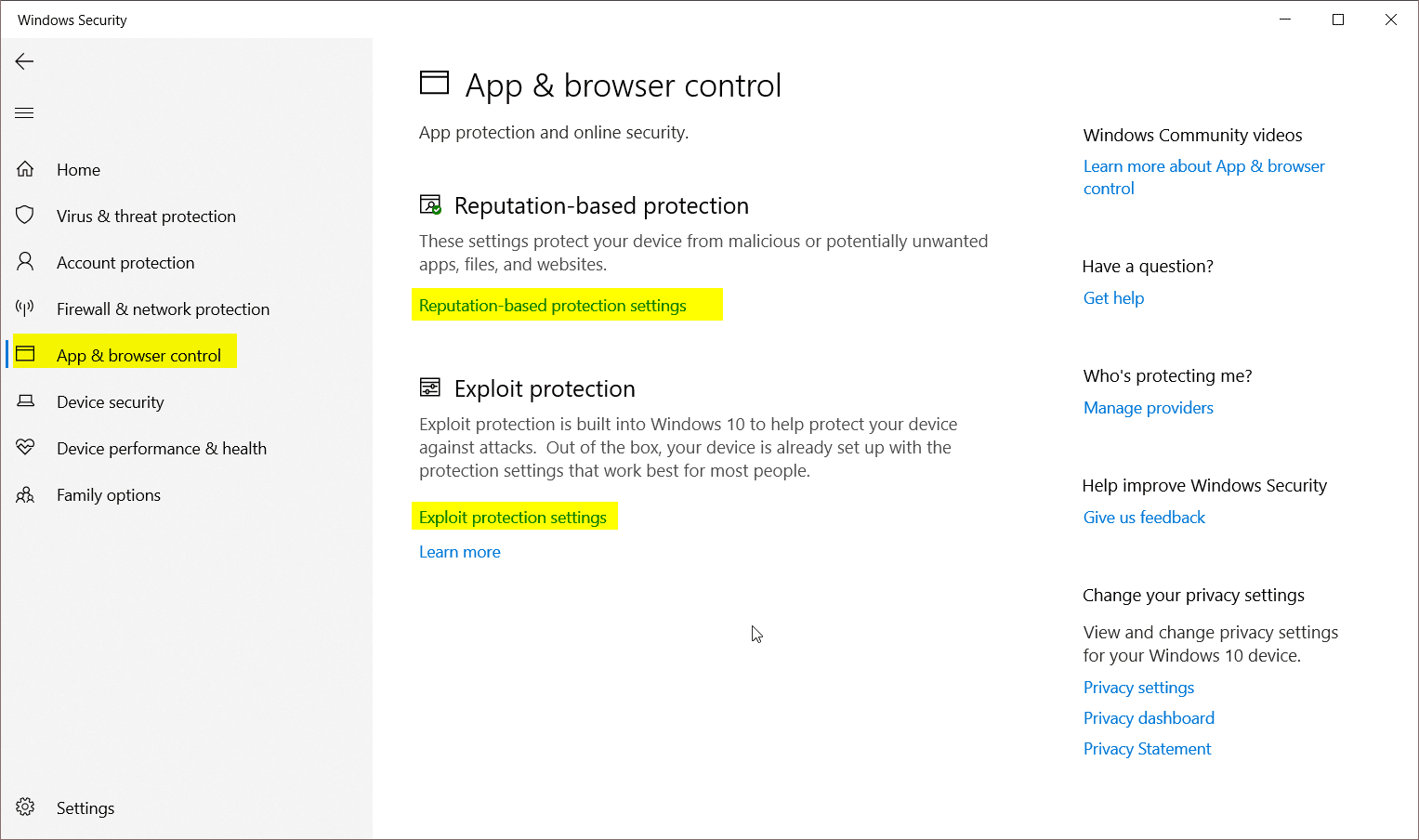This screenshot has height=840, width=1419.
Task: Click the Firewall & network antenna icon
Action: tap(25, 308)
